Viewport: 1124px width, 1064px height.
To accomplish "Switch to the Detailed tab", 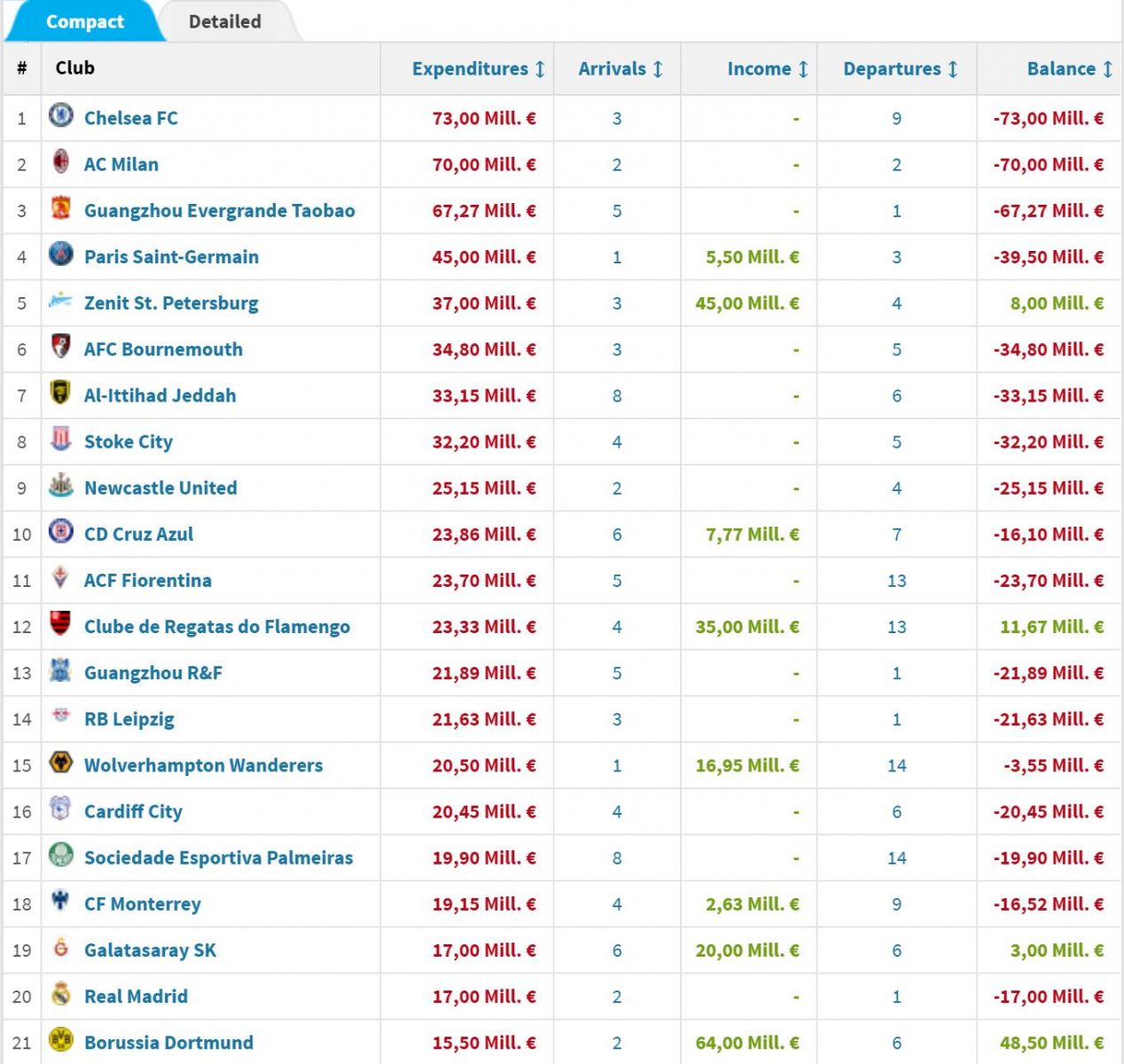I will tap(224, 22).
